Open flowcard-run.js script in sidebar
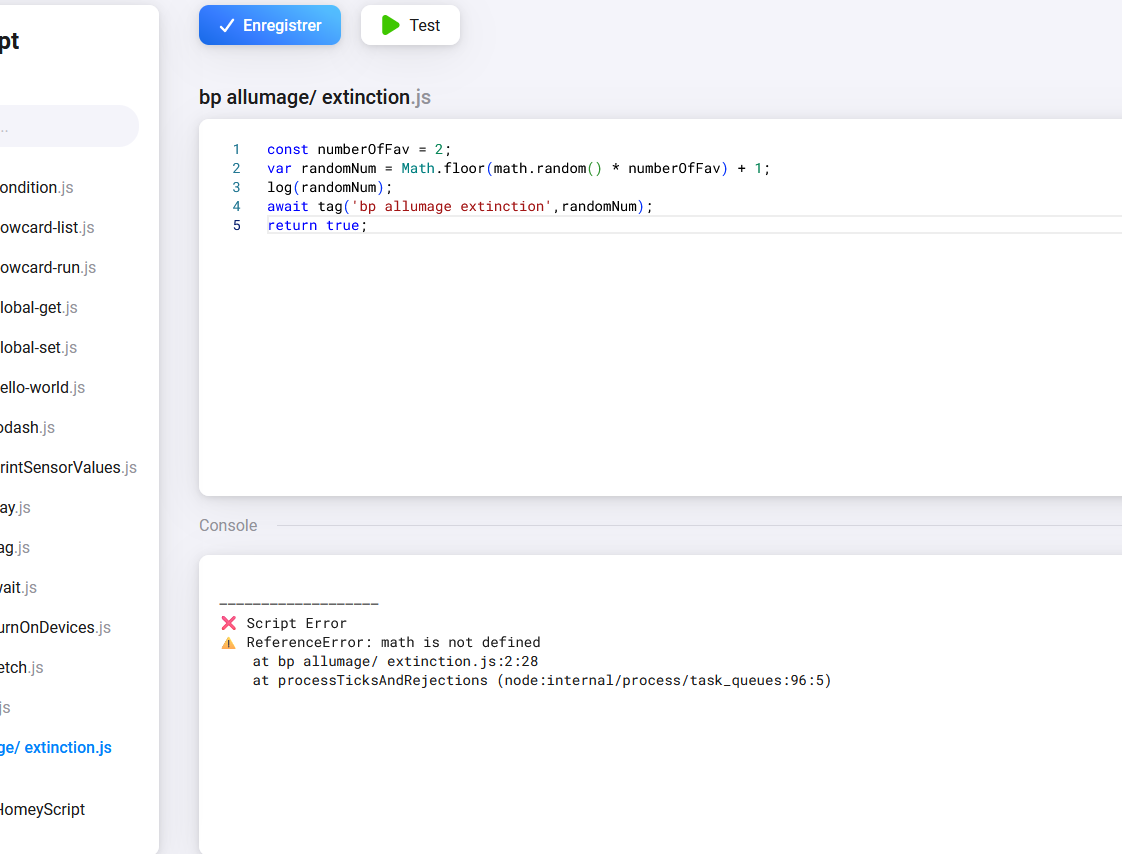Viewport: 1122px width, 854px height. coord(48,268)
